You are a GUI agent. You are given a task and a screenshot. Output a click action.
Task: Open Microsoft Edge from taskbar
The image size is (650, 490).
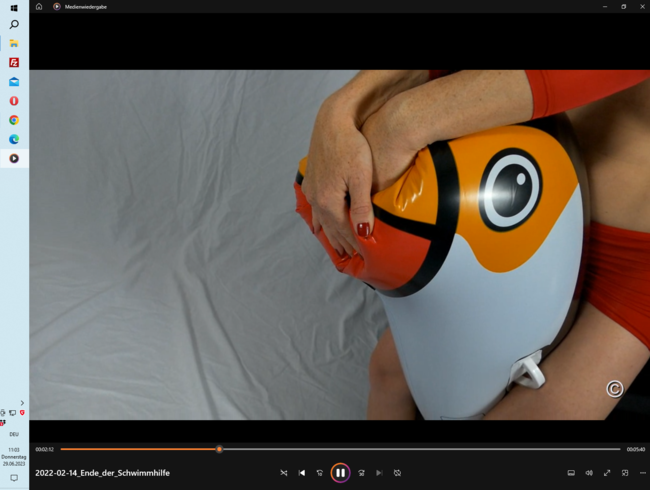pos(14,139)
